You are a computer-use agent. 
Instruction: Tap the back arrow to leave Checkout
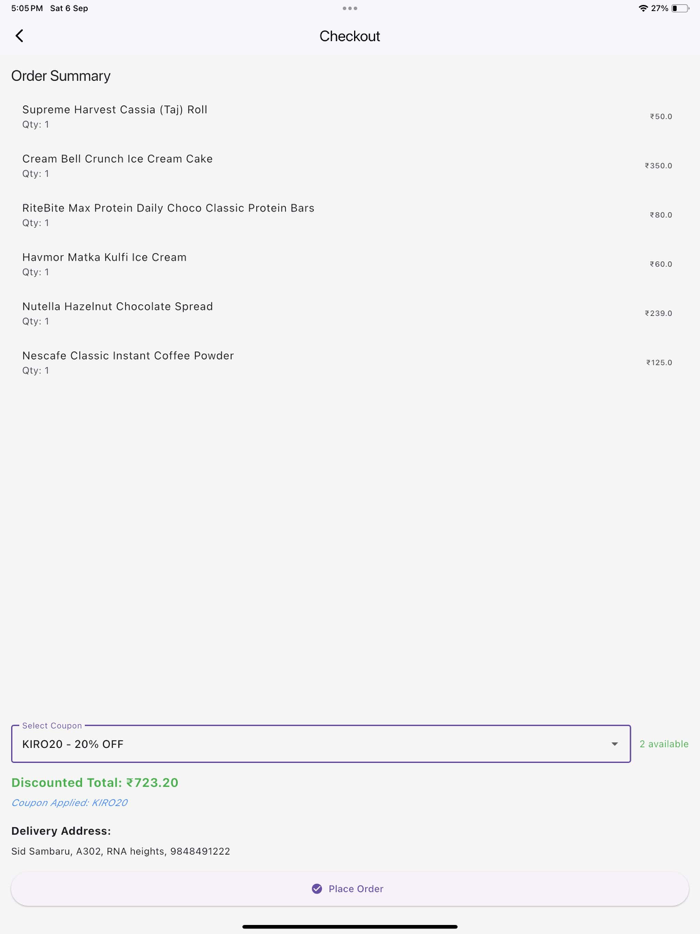(19, 35)
